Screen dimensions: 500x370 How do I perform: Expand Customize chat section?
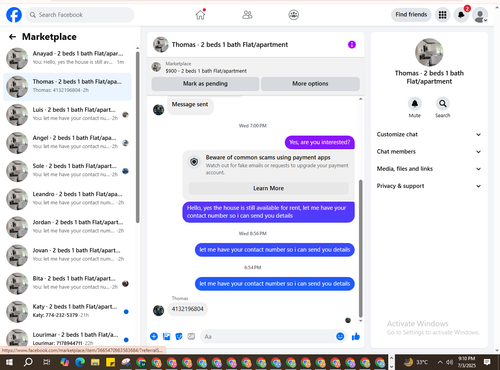pyautogui.click(x=429, y=134)
